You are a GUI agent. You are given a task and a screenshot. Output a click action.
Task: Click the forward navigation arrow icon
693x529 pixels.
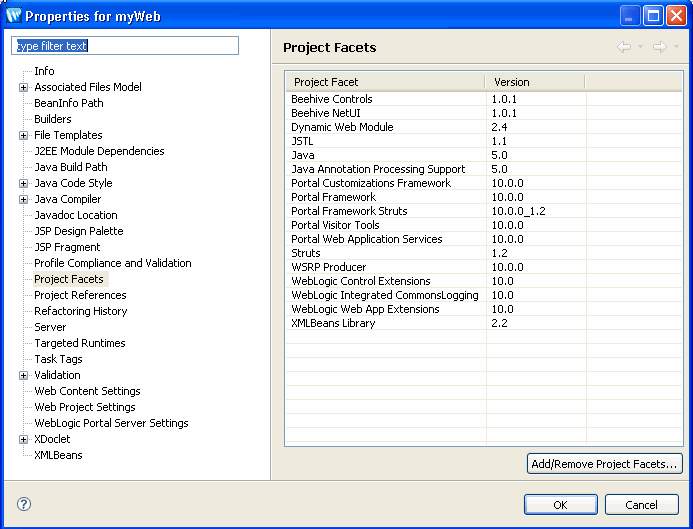(x=660, y=47)
